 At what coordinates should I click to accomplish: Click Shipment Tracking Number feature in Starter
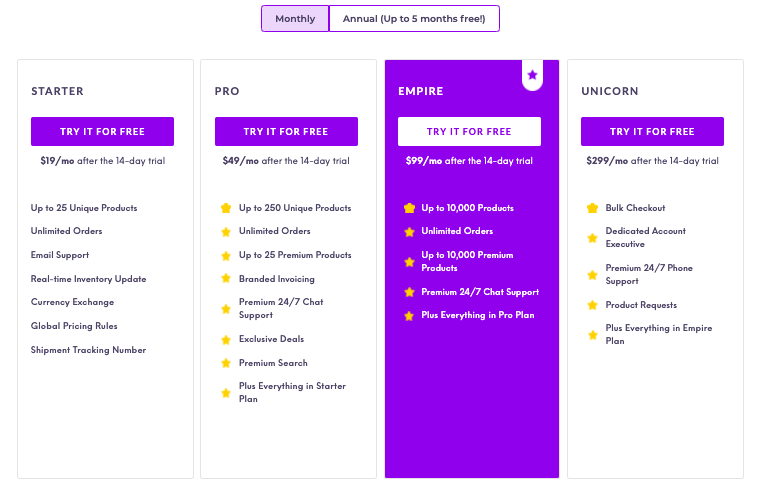[88, 350]
